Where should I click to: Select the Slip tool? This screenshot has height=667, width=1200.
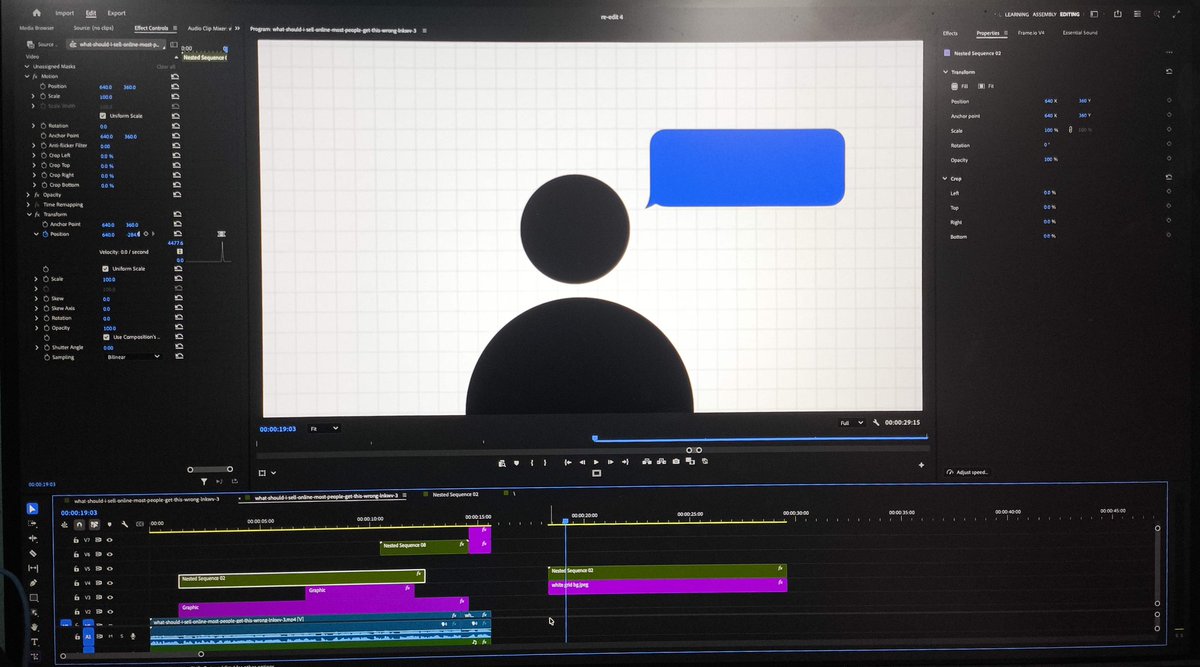click(x=32, y=568)
